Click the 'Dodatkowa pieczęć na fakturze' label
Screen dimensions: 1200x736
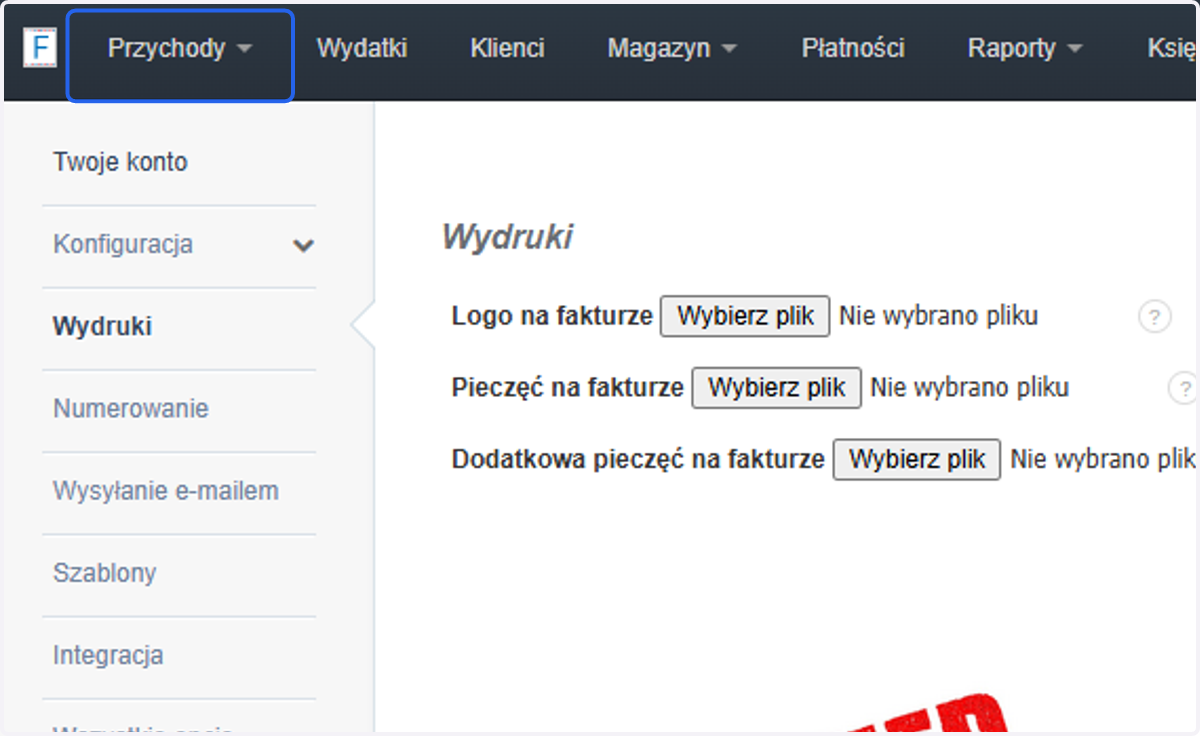[x=638, y=459]
